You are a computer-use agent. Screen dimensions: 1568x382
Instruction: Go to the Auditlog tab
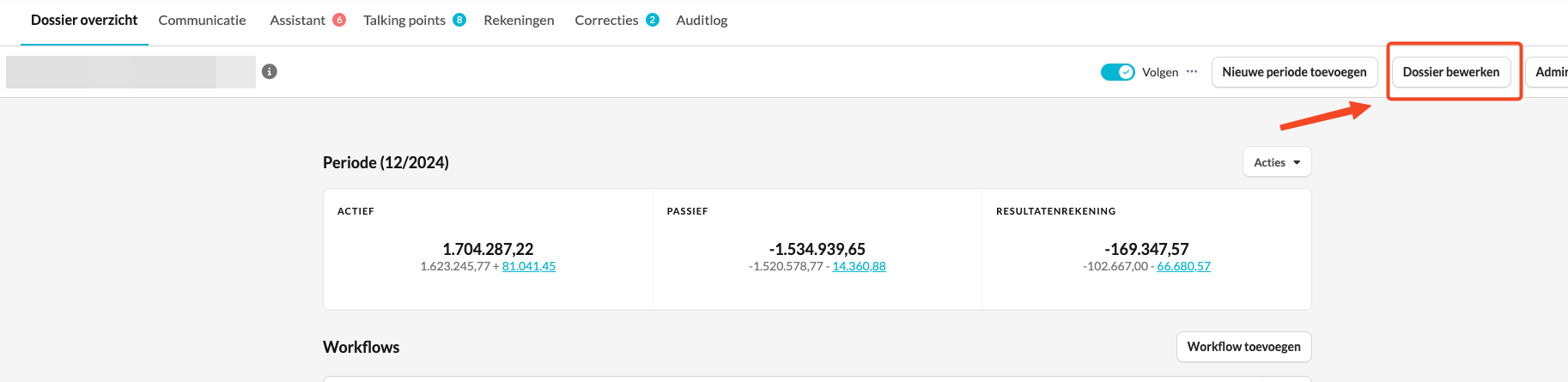click(x=702, y=20)
